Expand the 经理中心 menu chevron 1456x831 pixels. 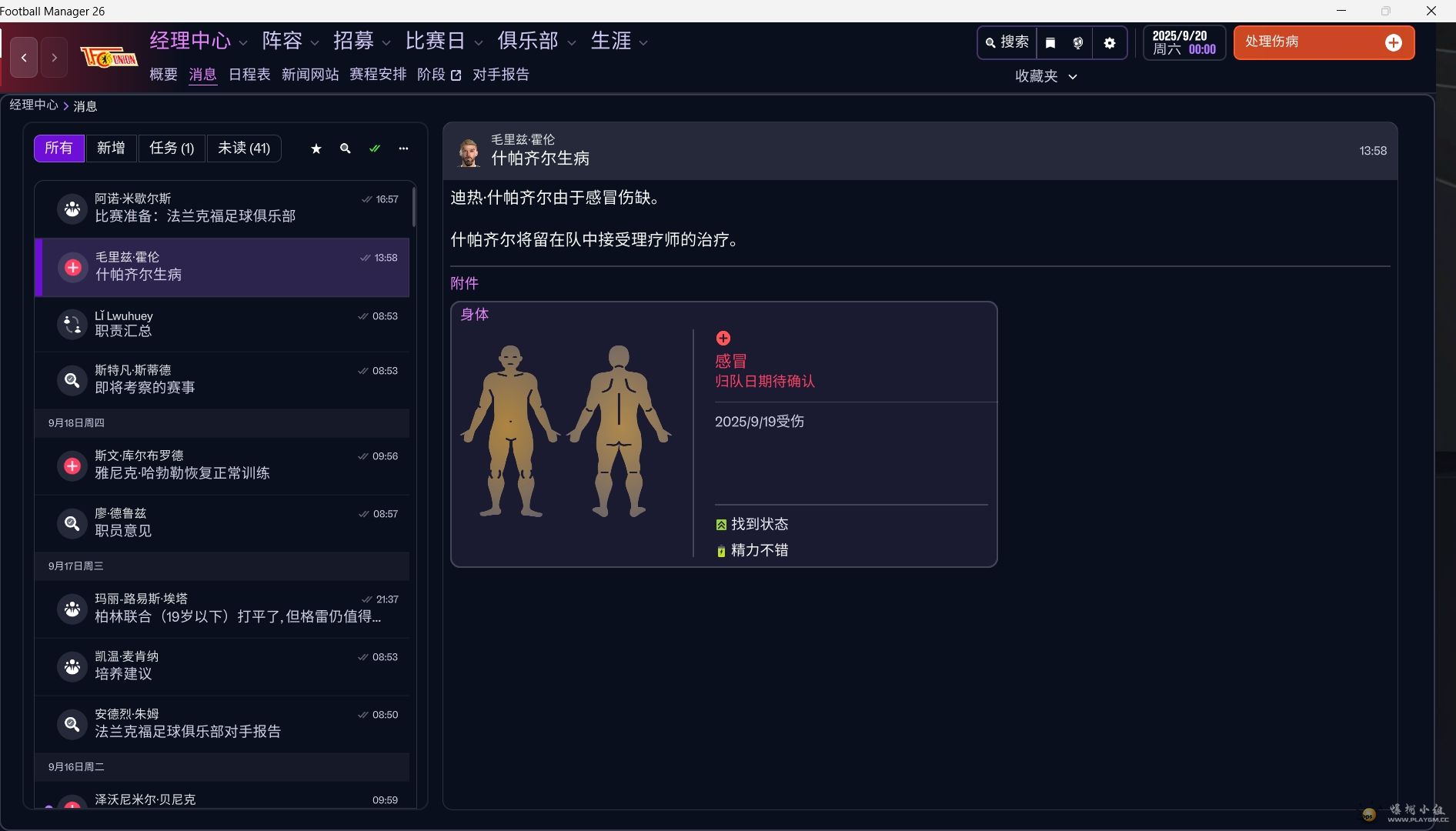243,43
